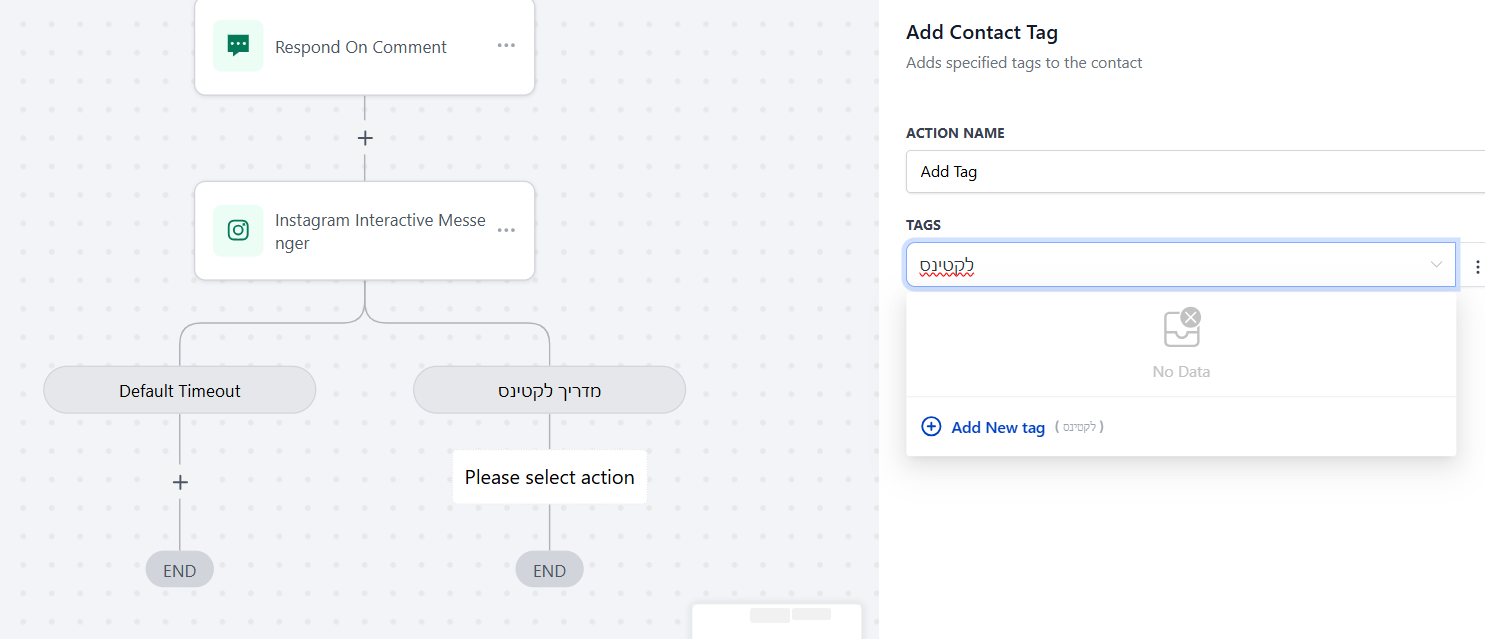This screenshot has width=1485, height=639.
Task: Click the Tags search field containing לקטינס
Action: pos(1181,265)
